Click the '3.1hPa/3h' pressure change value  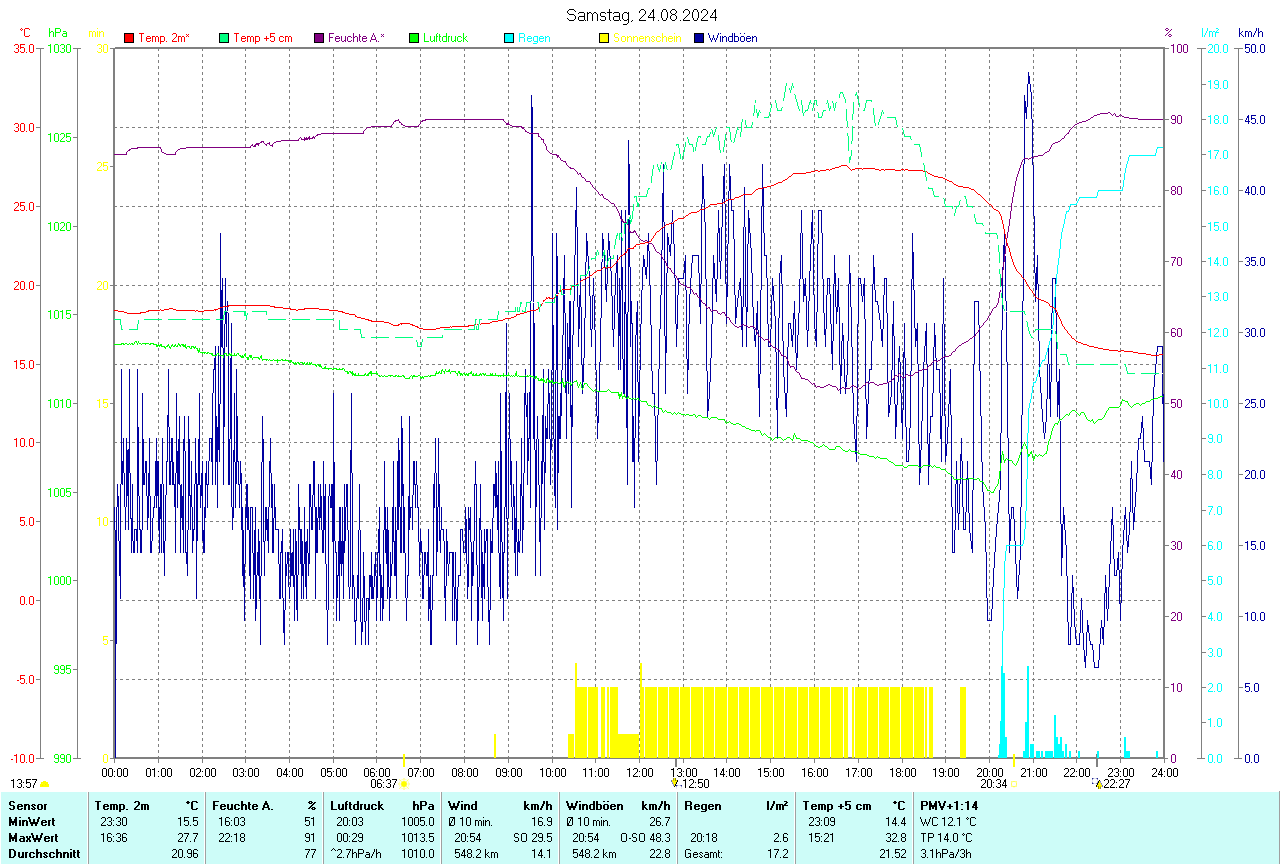click(x=948, y=853)
